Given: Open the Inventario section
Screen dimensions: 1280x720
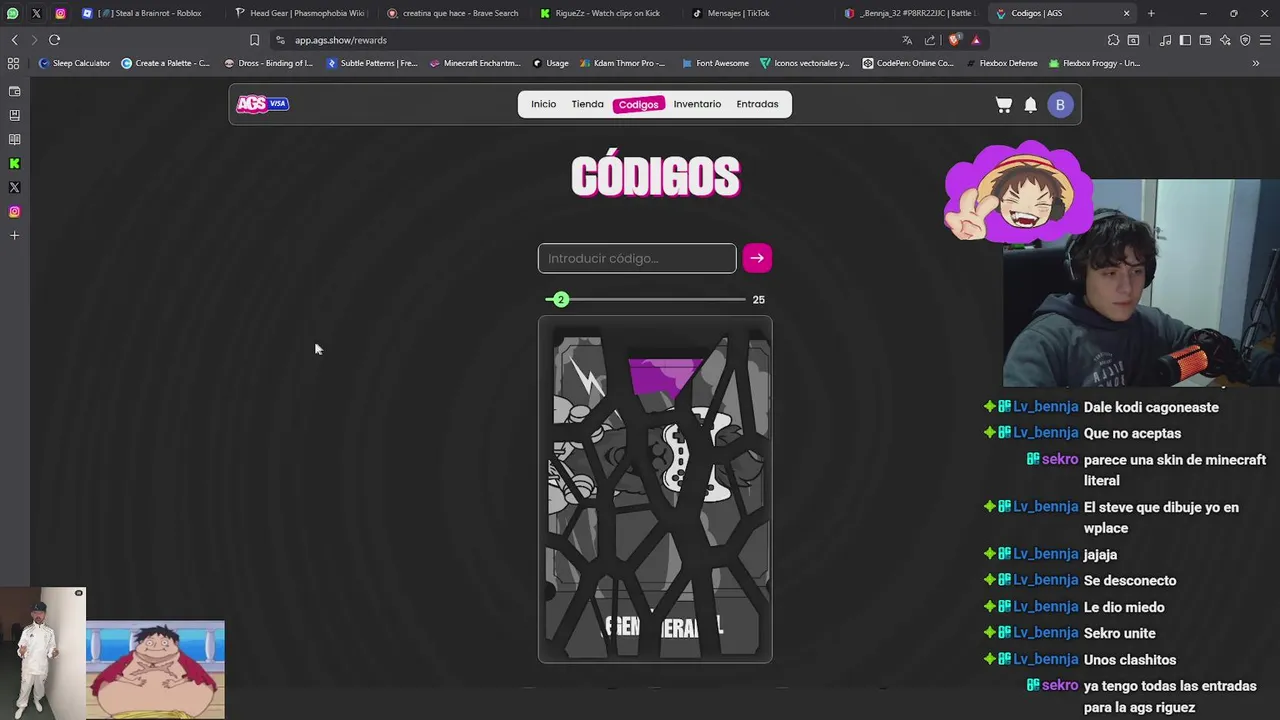Looking at the screenshot, I should pyautogui.click(x=697, y=104).
